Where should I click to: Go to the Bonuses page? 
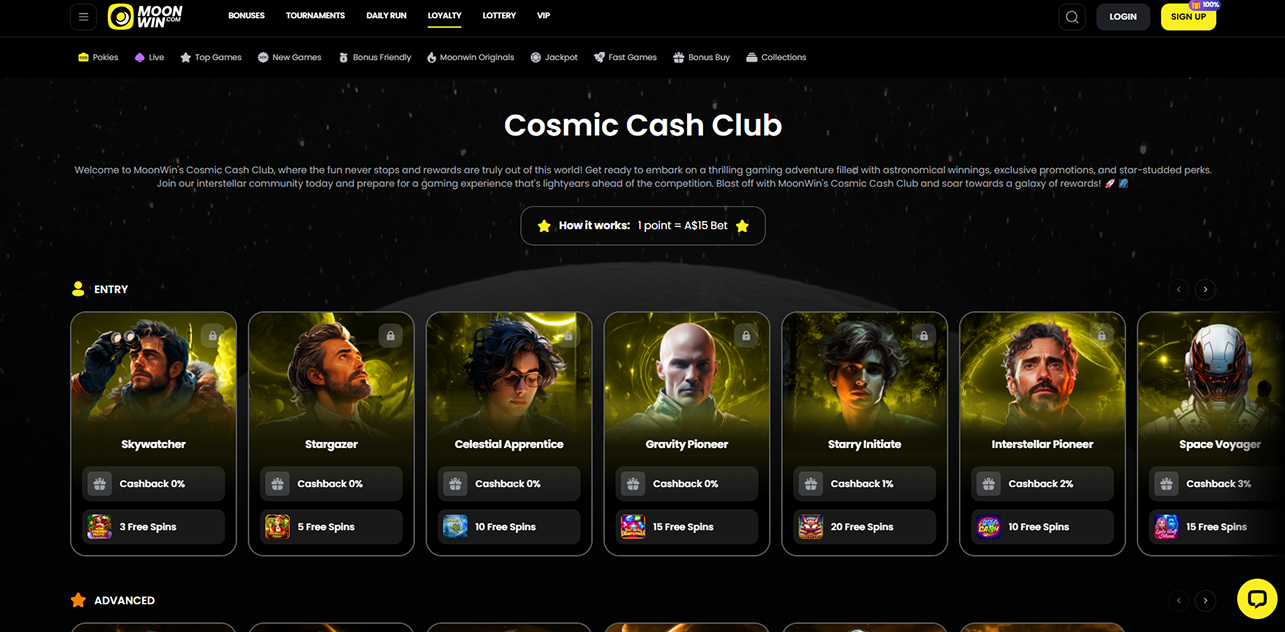tap(246, 16)
